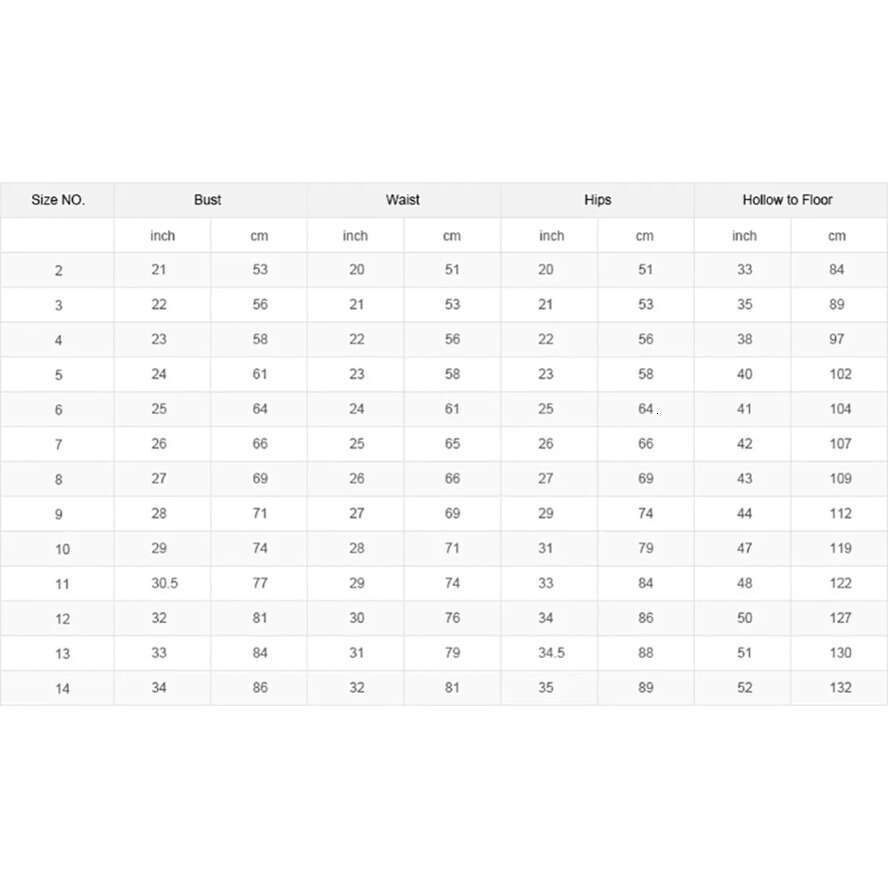Viewport: 888px width, 888px height.
Task: Click the 97 cm hollow to floor value
Action: [x=837, y=339]
